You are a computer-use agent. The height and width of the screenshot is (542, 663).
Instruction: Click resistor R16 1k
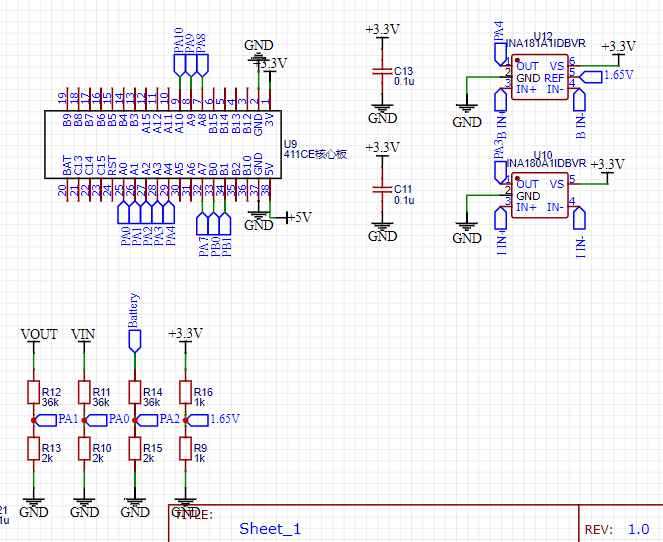pyautogui.click(x=184, y=393)
